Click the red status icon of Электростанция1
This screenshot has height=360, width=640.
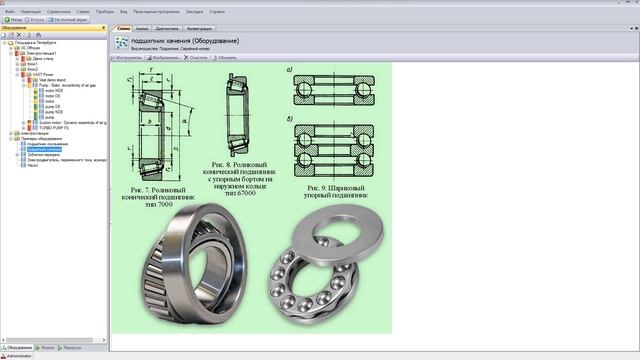pyautogui.click(x=17, y=53)
